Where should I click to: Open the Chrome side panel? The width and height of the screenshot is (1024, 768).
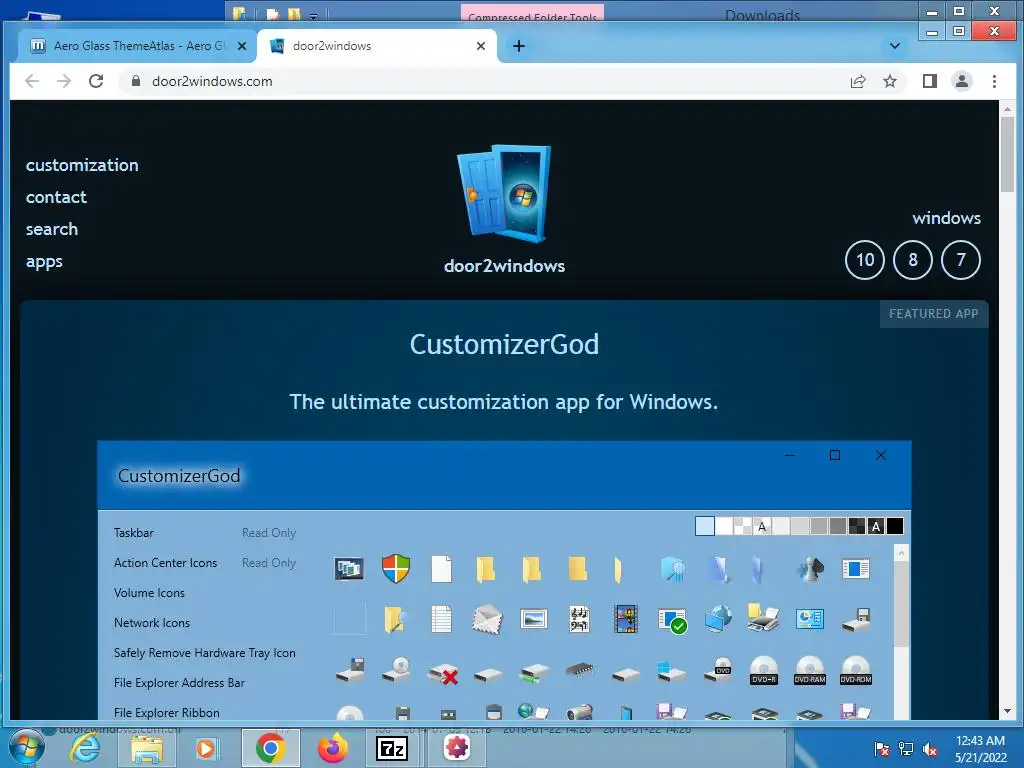[929, 81]
